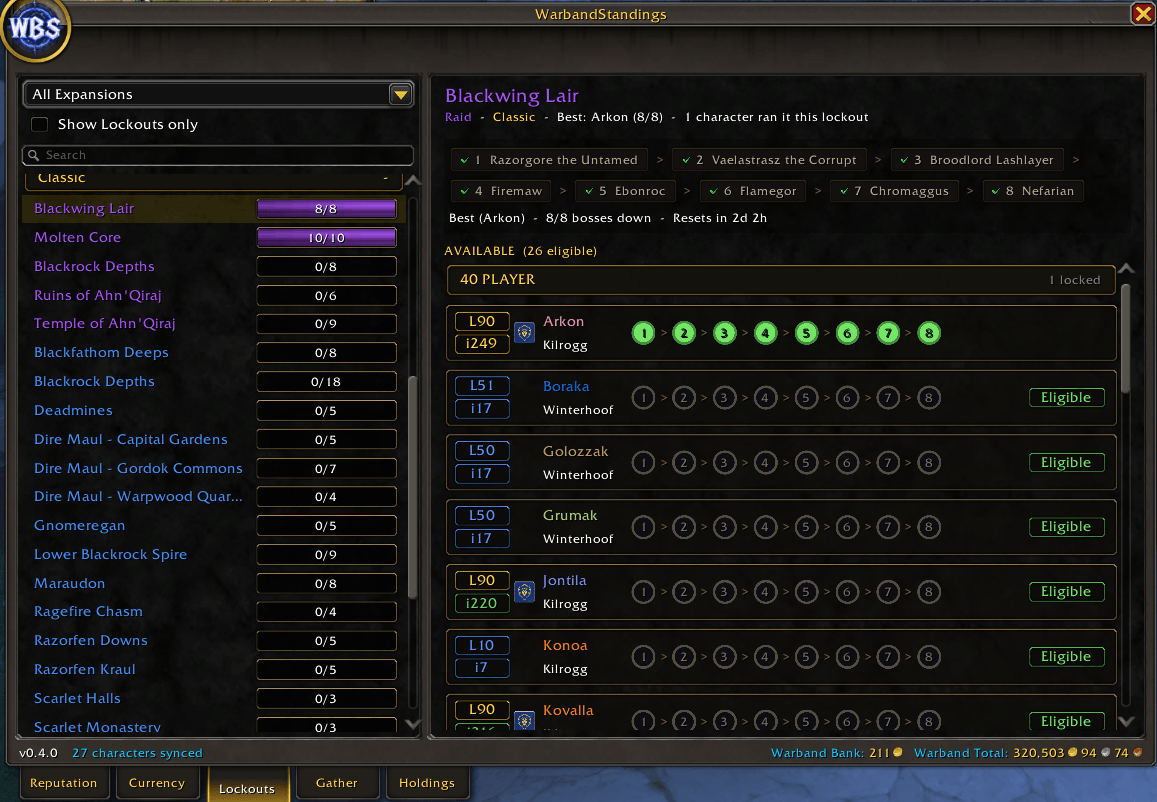
Task: Click the search magnifier icon
Action: tap(33, 155)
